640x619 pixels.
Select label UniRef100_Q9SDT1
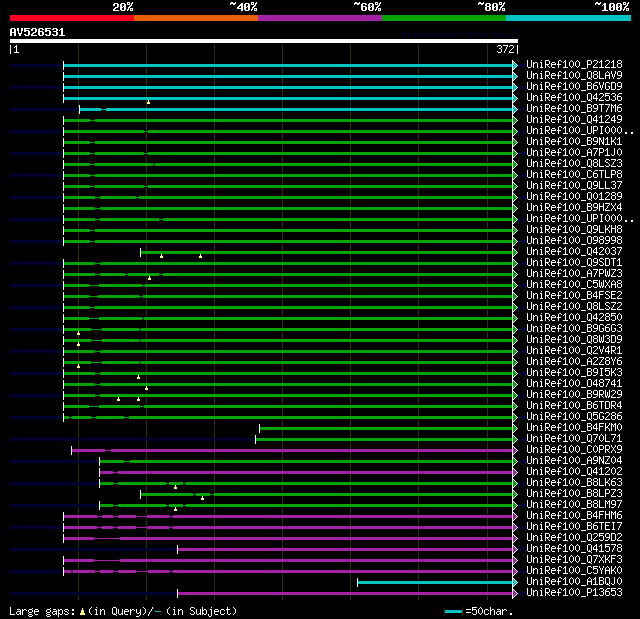coord(574,263)
